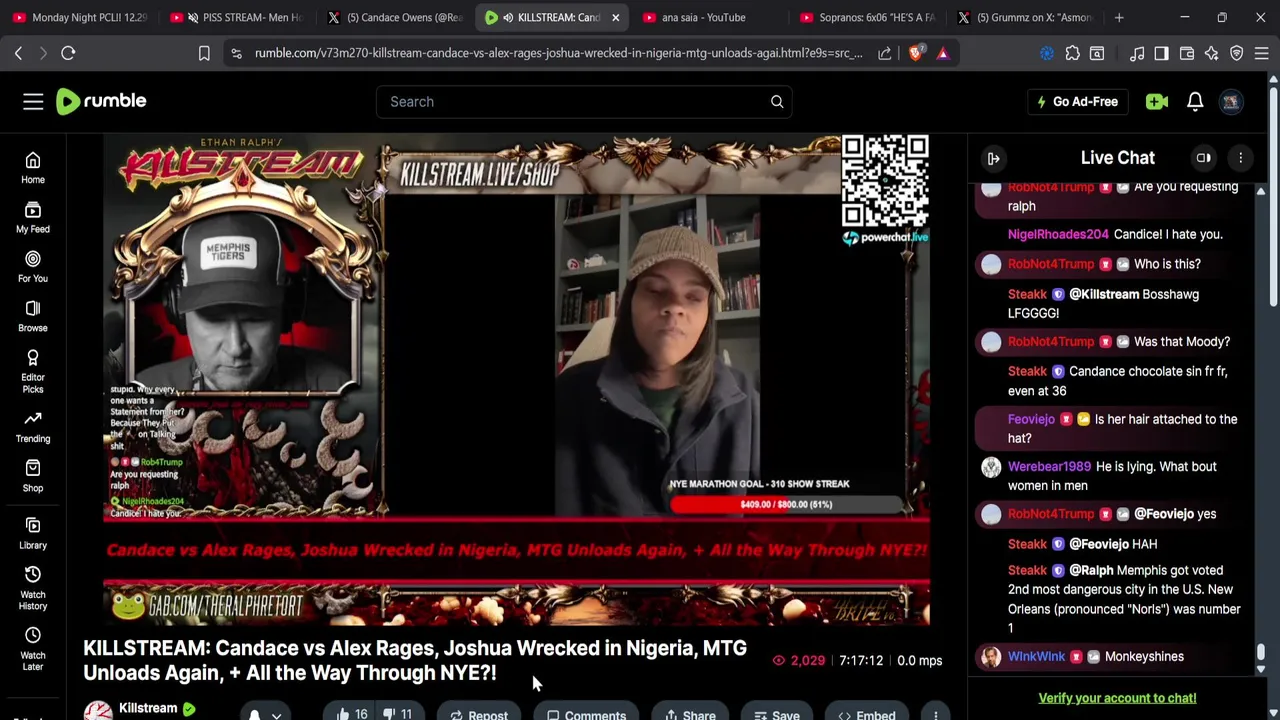Click Werebear1989 username in chat
The image size is (1280, 720).
pos(1049,466)
